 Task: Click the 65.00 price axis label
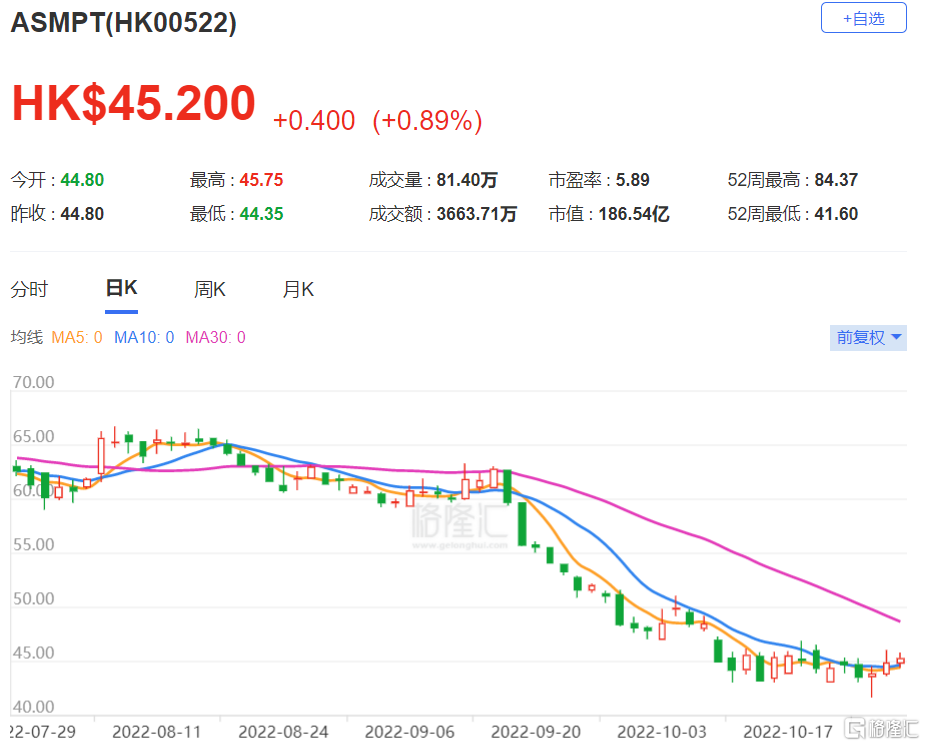pyautogui.click(x=34, y=436)
